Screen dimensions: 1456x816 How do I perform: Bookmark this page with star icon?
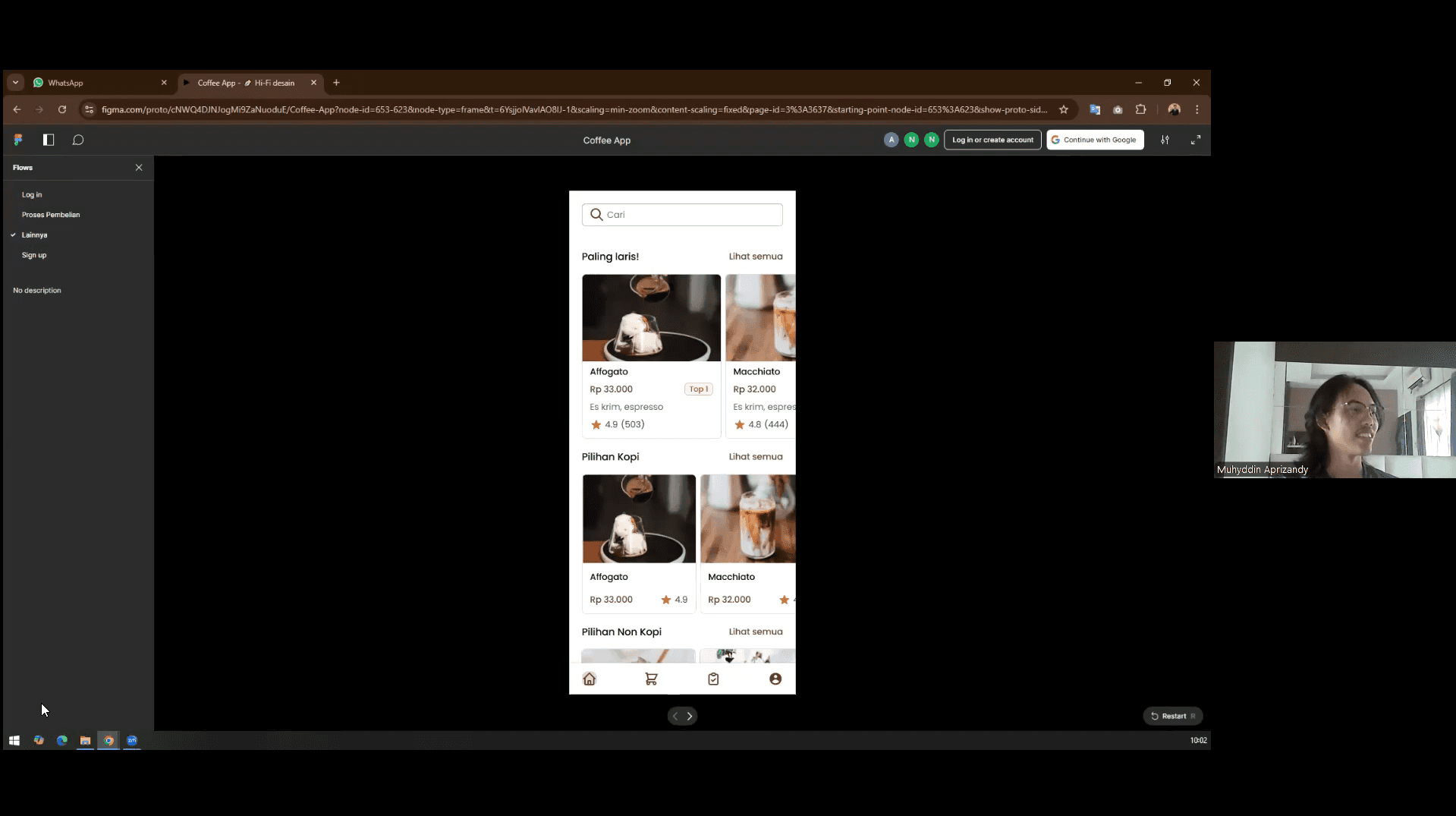(1064, 109)
